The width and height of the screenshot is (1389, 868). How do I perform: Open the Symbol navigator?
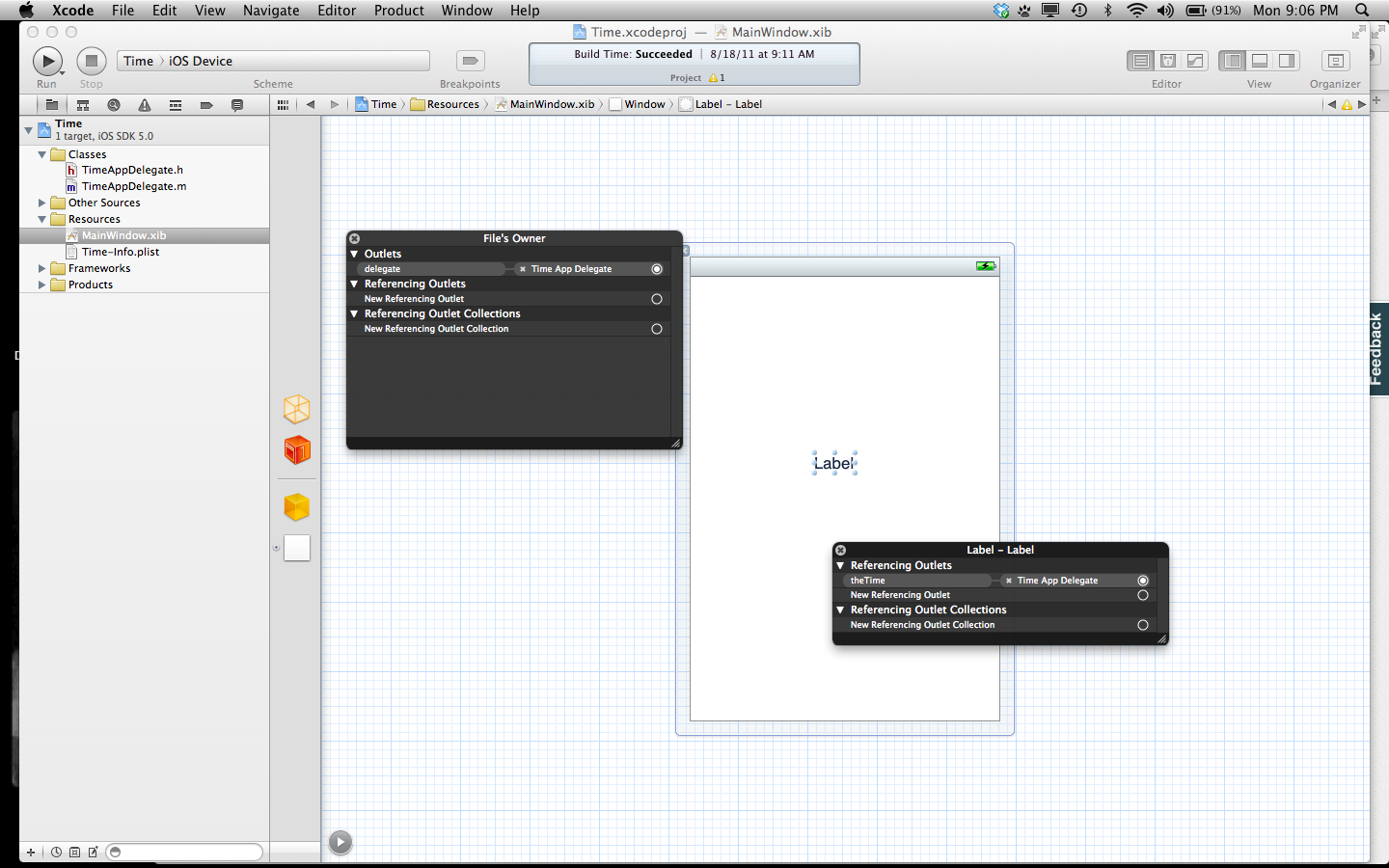83,104
